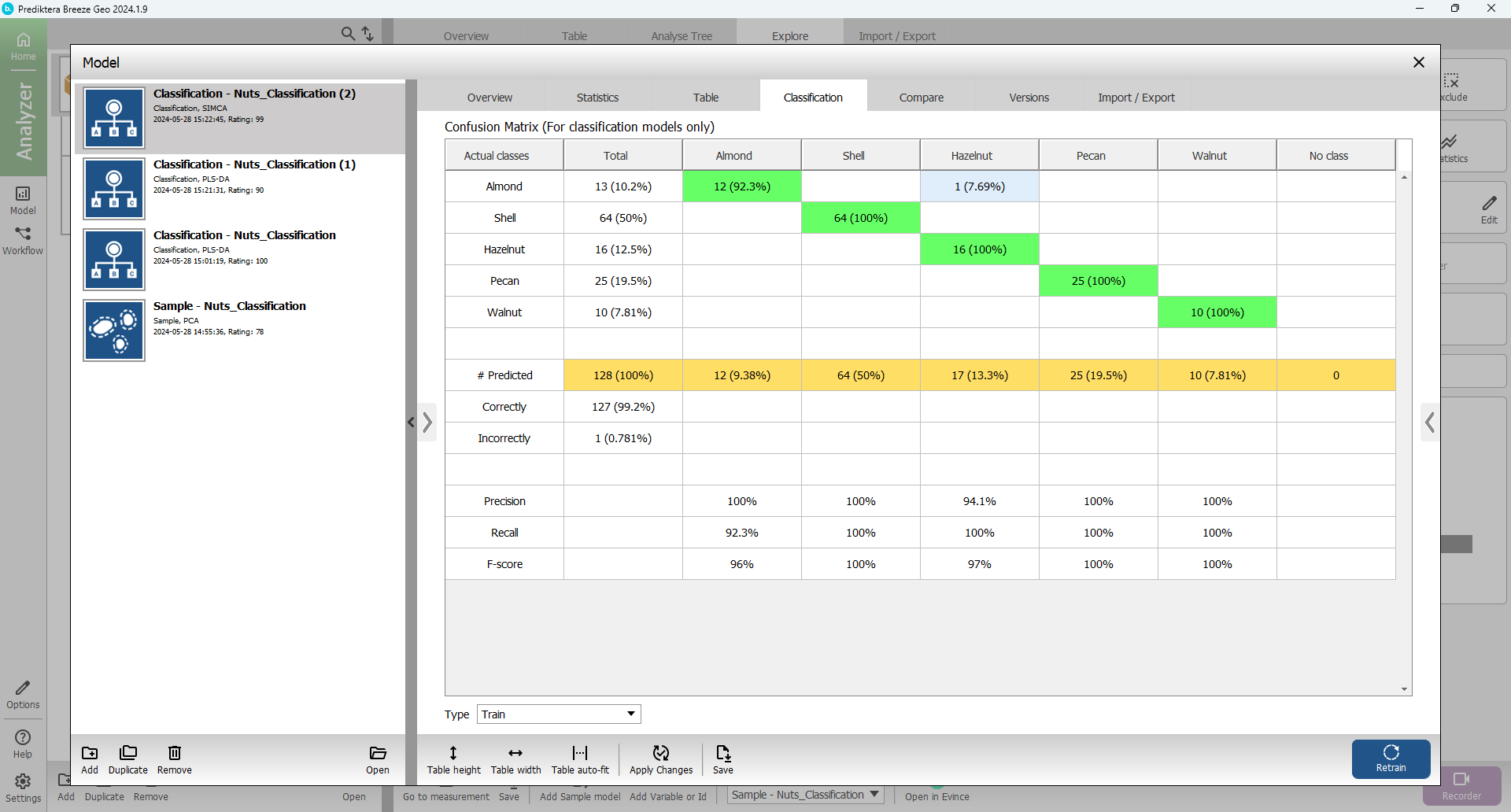Switch to the Statistics tab
The height and width of the screenshot is (812, 1511).
[597, 98]
